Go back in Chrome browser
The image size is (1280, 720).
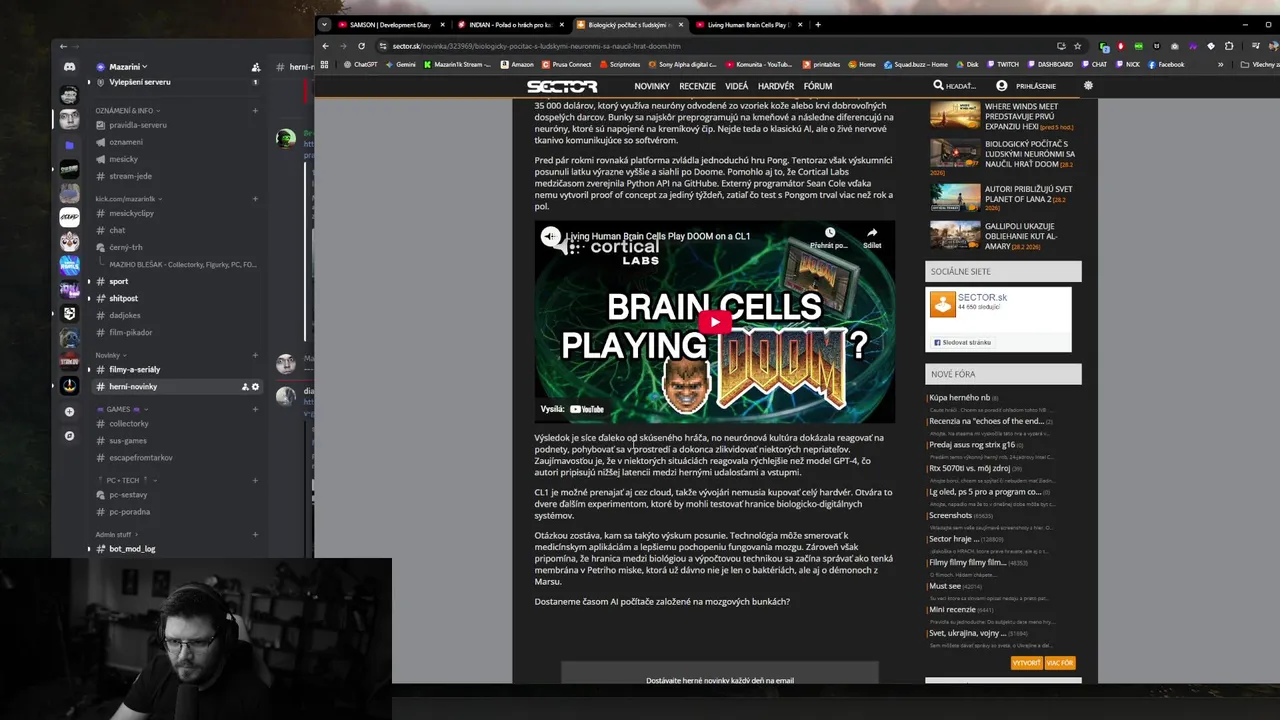coord(325,46)
